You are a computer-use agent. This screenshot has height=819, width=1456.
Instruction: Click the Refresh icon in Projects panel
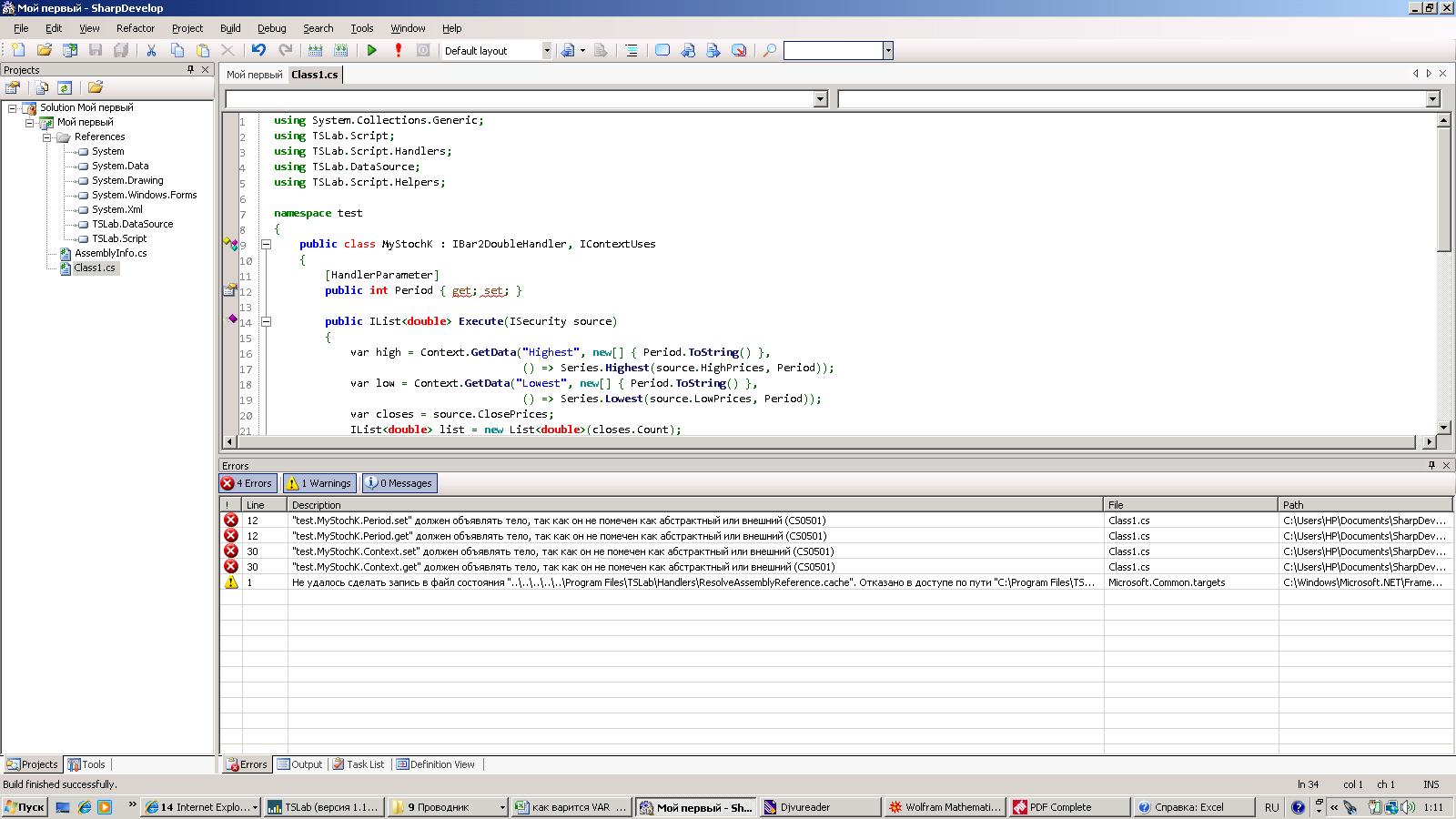coord(65,88)
